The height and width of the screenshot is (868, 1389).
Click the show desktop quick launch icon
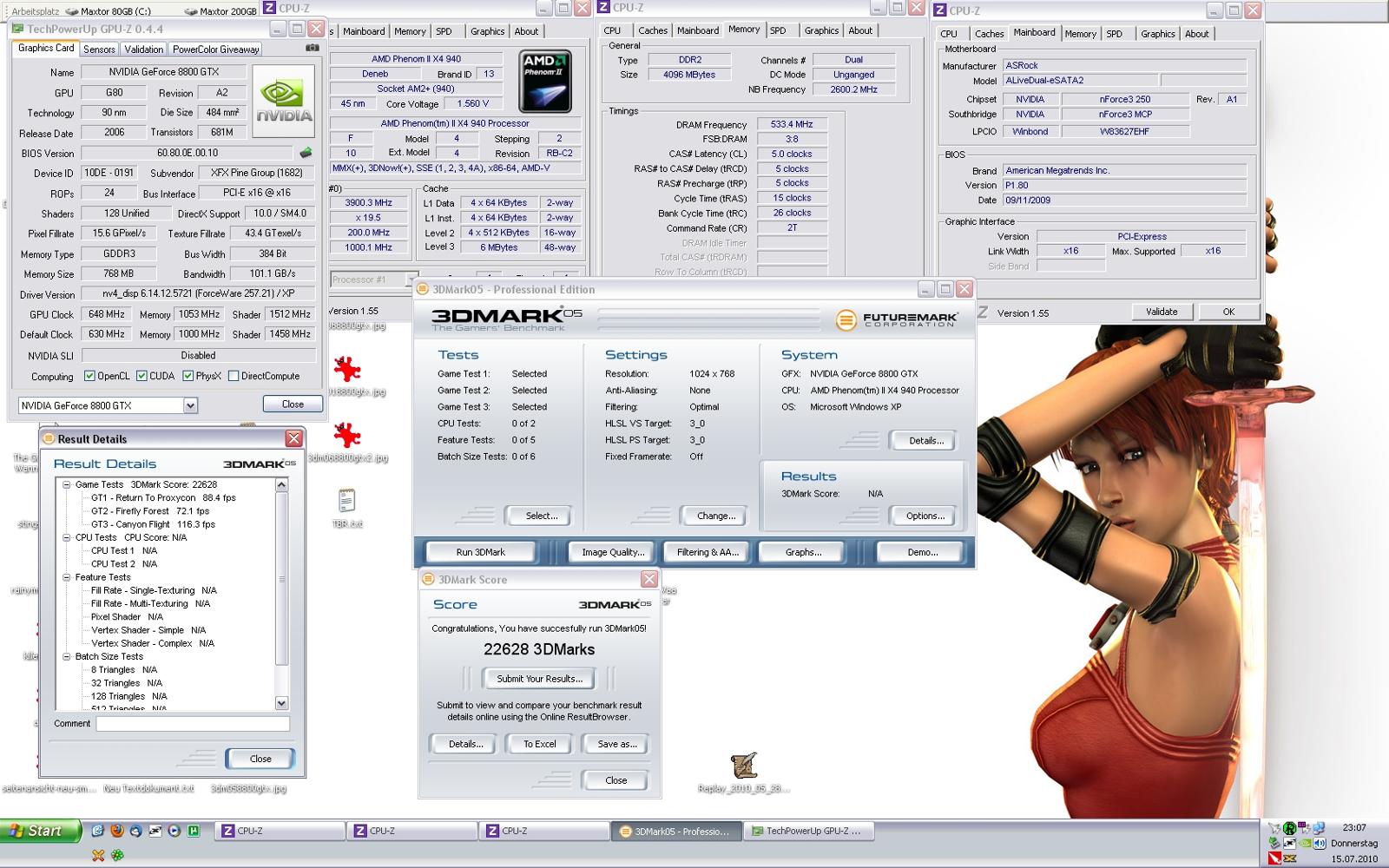(155, 831)
